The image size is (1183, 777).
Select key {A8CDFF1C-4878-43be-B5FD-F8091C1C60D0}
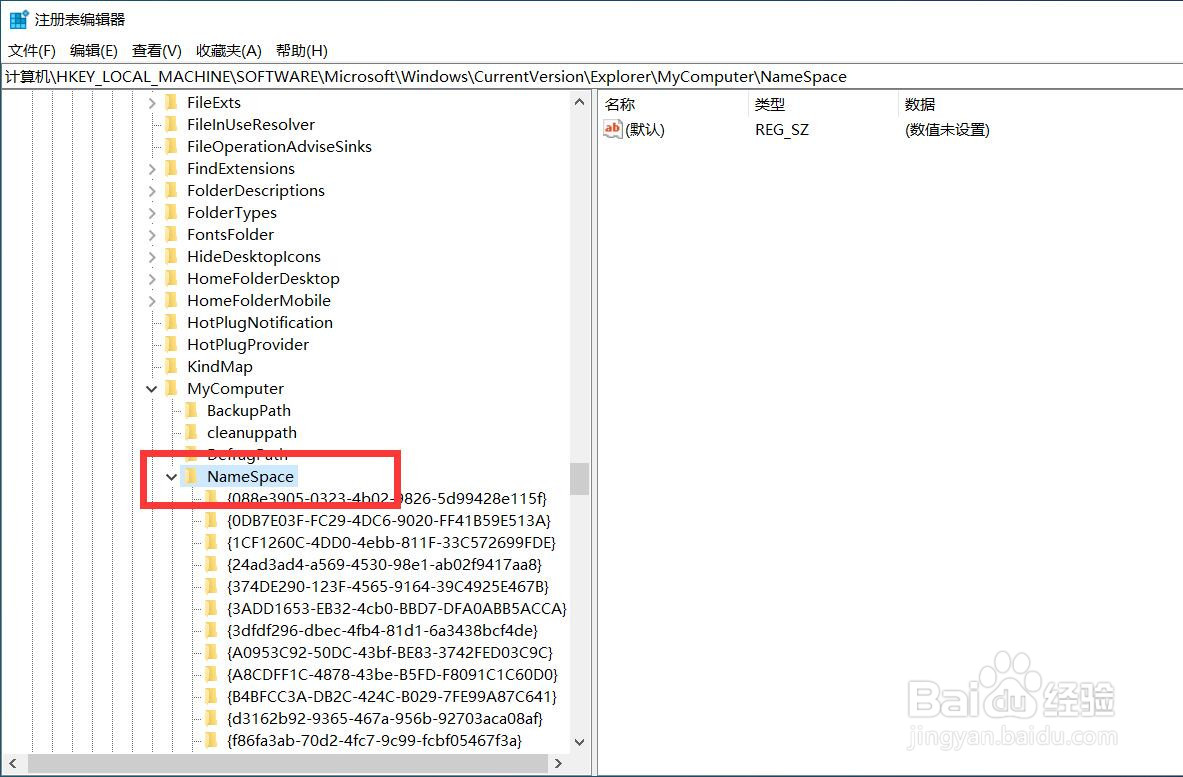point(392,674)
